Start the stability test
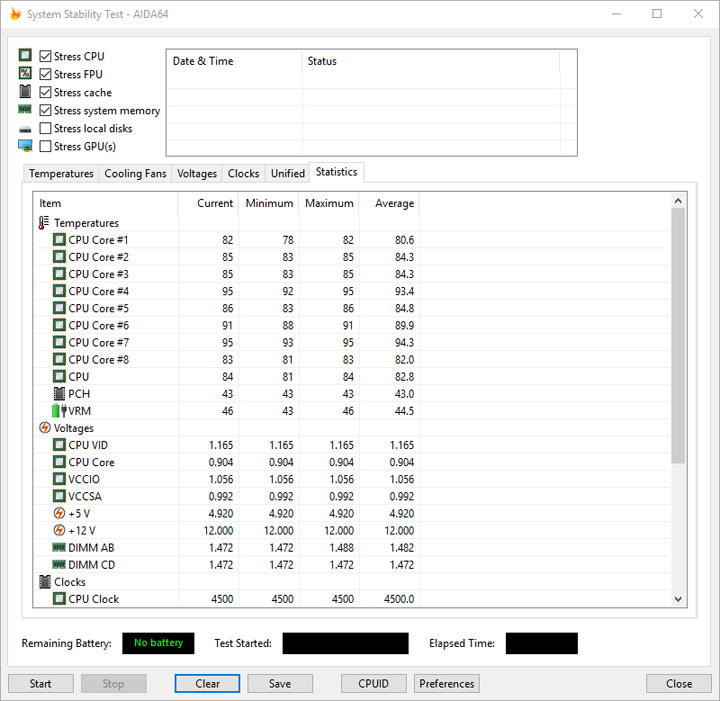720x701 pixels. [40, 684]
